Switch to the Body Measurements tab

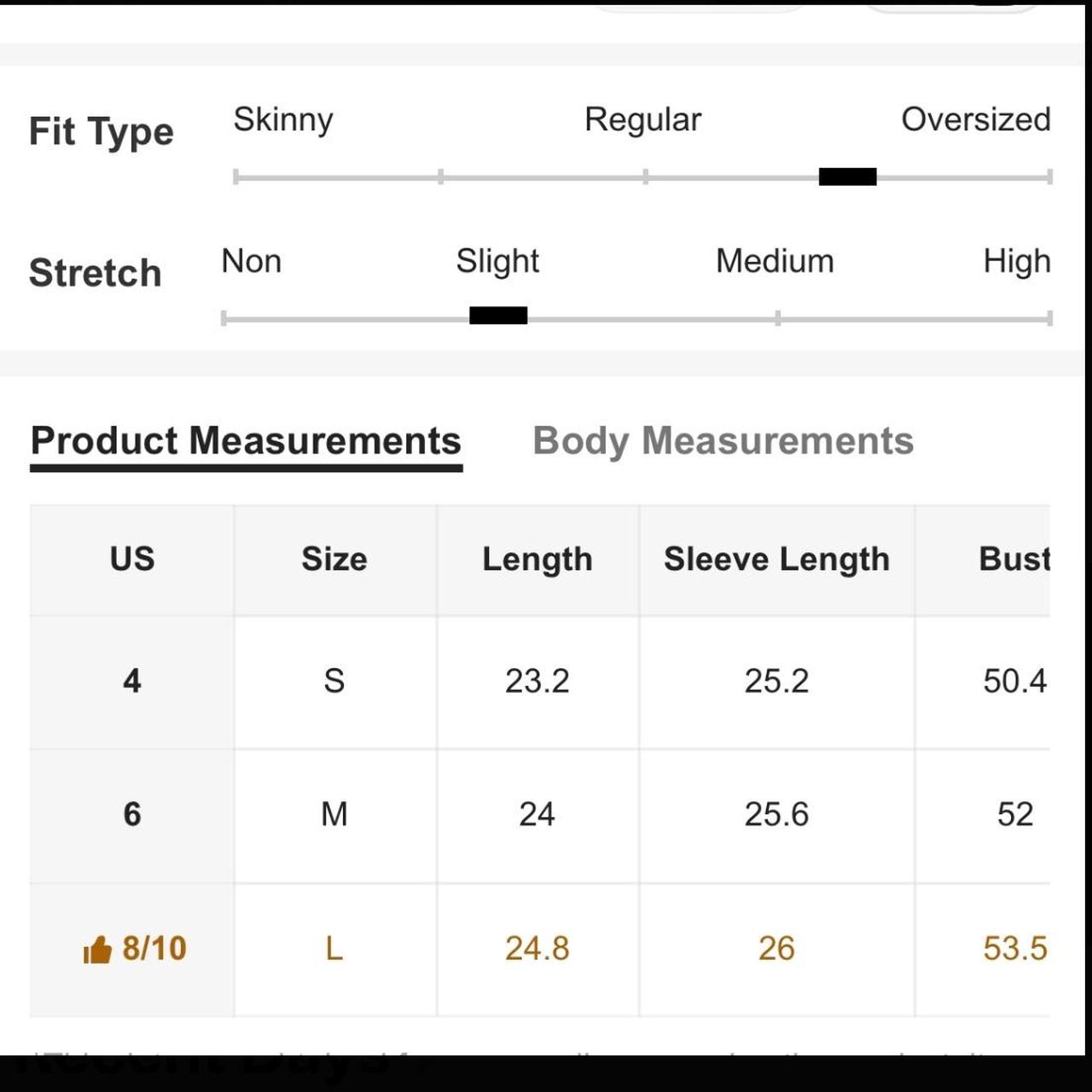tap(723, 441)
